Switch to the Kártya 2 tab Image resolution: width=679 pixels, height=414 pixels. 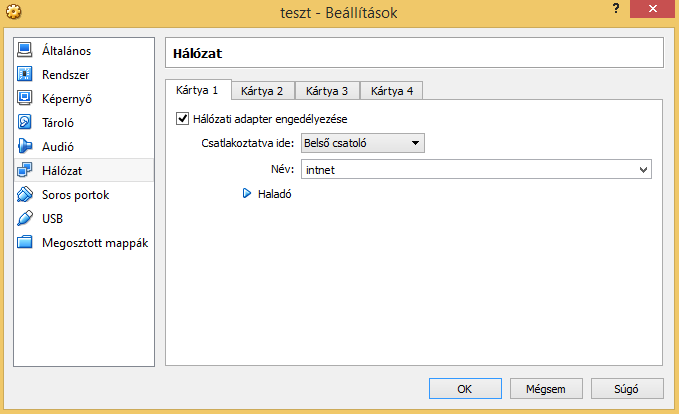click(x=262, y=91)
